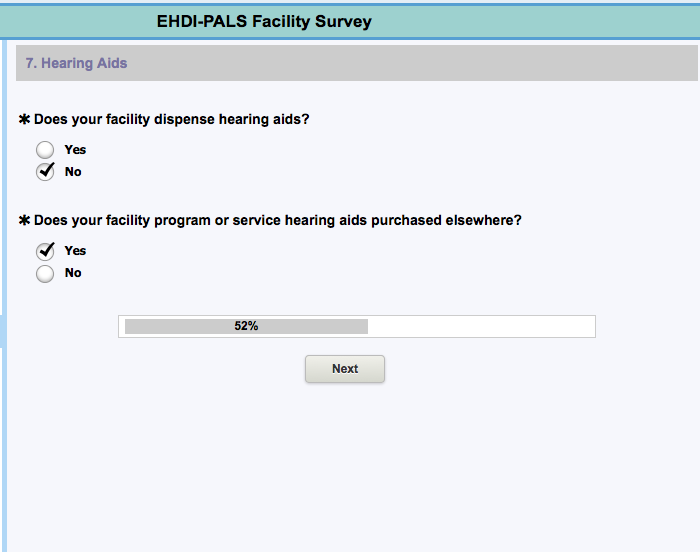700x552 pixels.
Task: Click the '7. Hearing Aids' section header
Action: click(x=77, y=63)
